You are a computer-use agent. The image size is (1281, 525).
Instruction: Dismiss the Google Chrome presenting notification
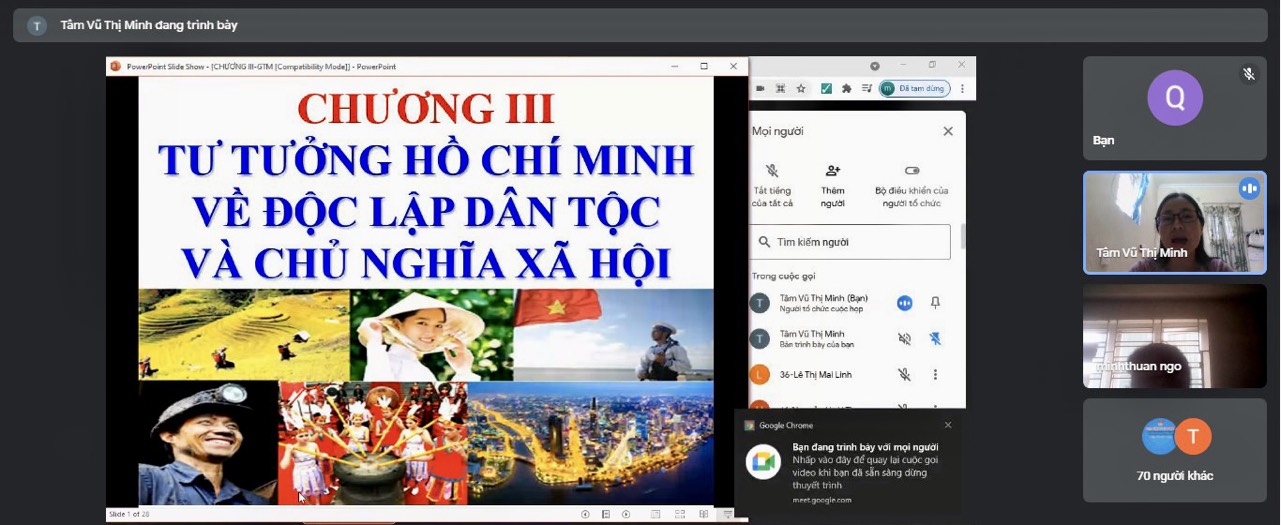(x=948, y=425)
